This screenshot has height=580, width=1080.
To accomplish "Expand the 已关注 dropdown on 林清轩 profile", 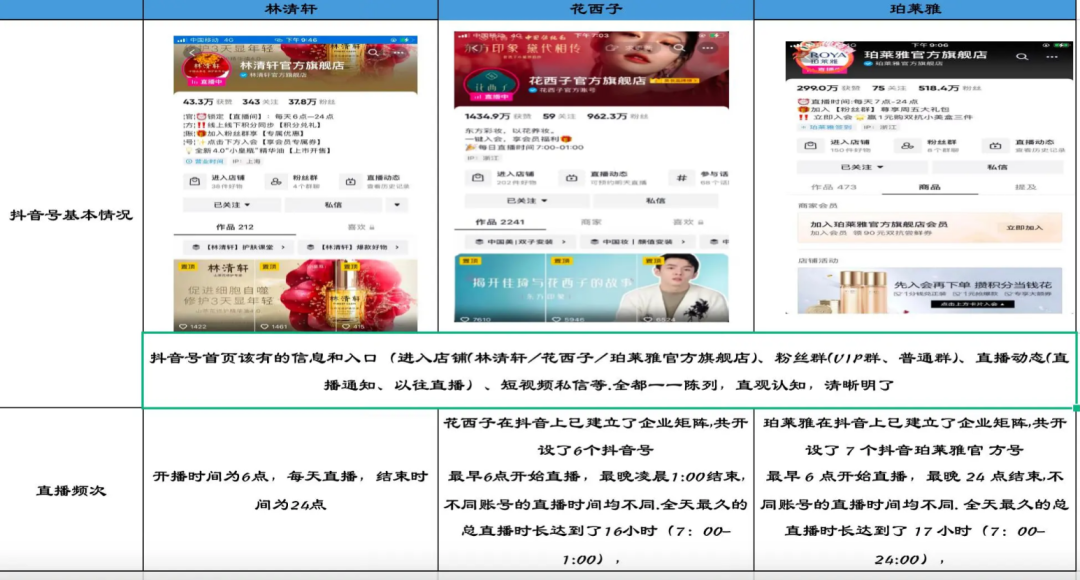I will click(232, 205).
